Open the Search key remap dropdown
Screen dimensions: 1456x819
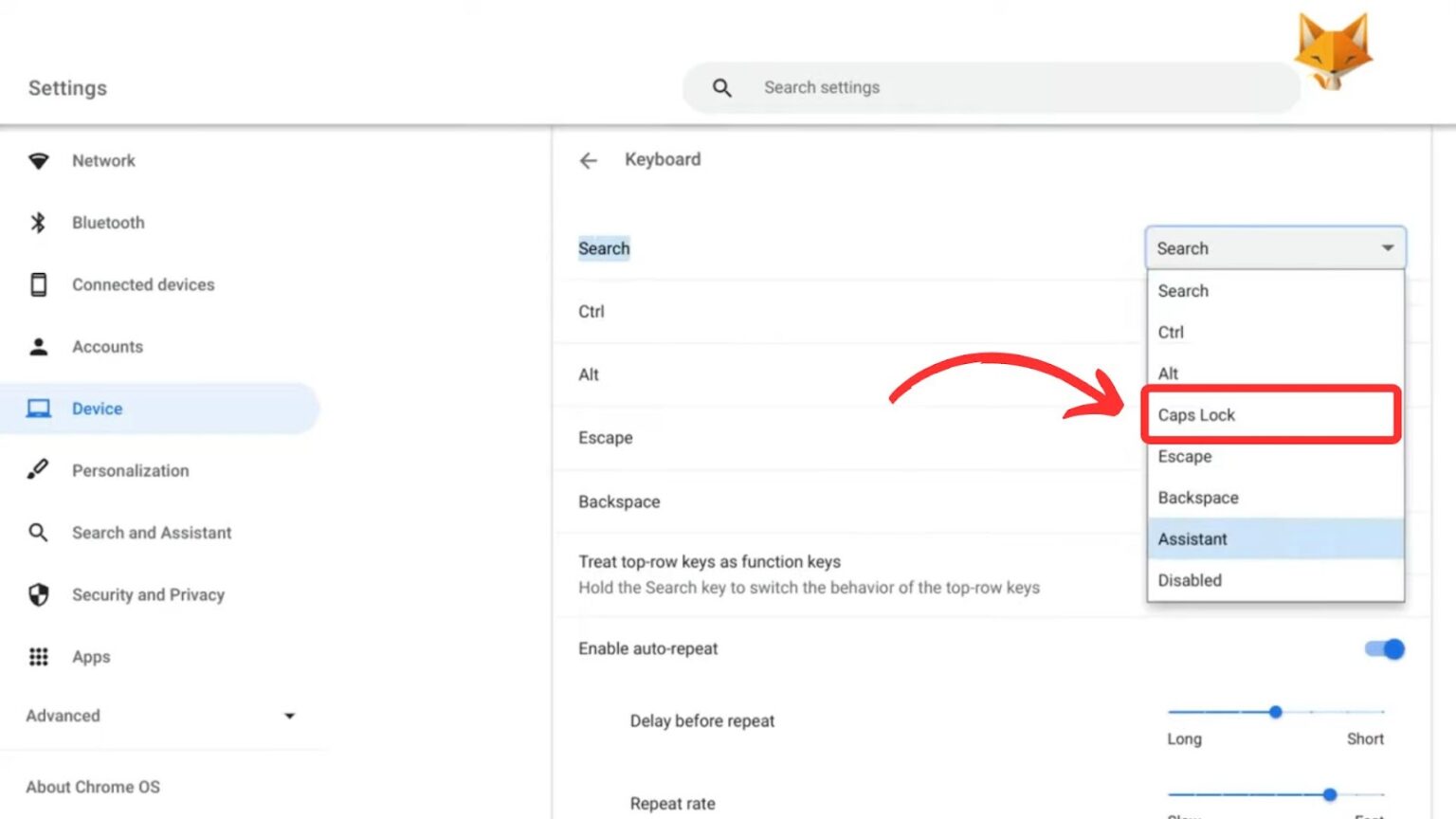coord(1275,247)
